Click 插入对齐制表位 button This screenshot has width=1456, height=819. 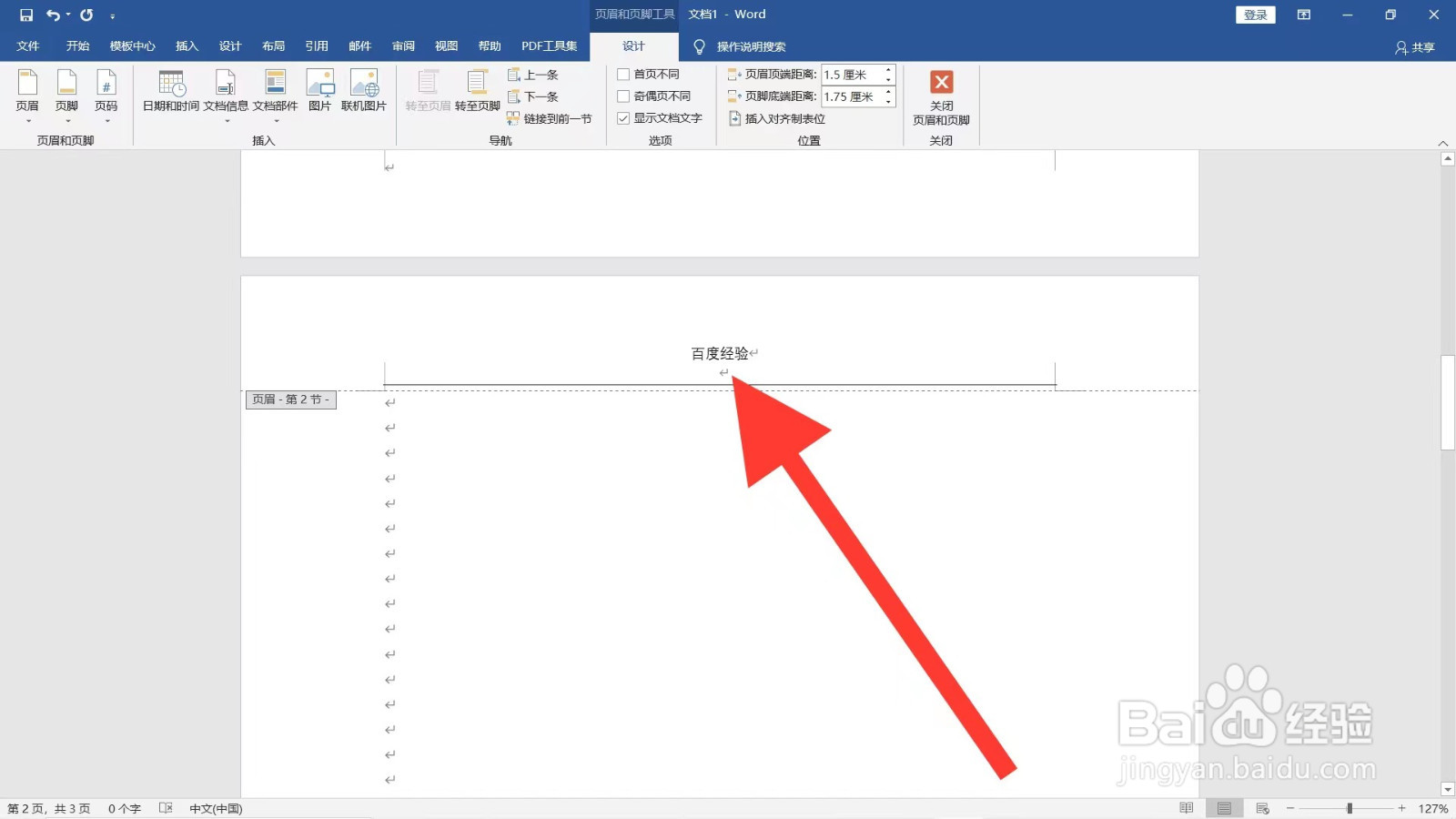point(777,118)
